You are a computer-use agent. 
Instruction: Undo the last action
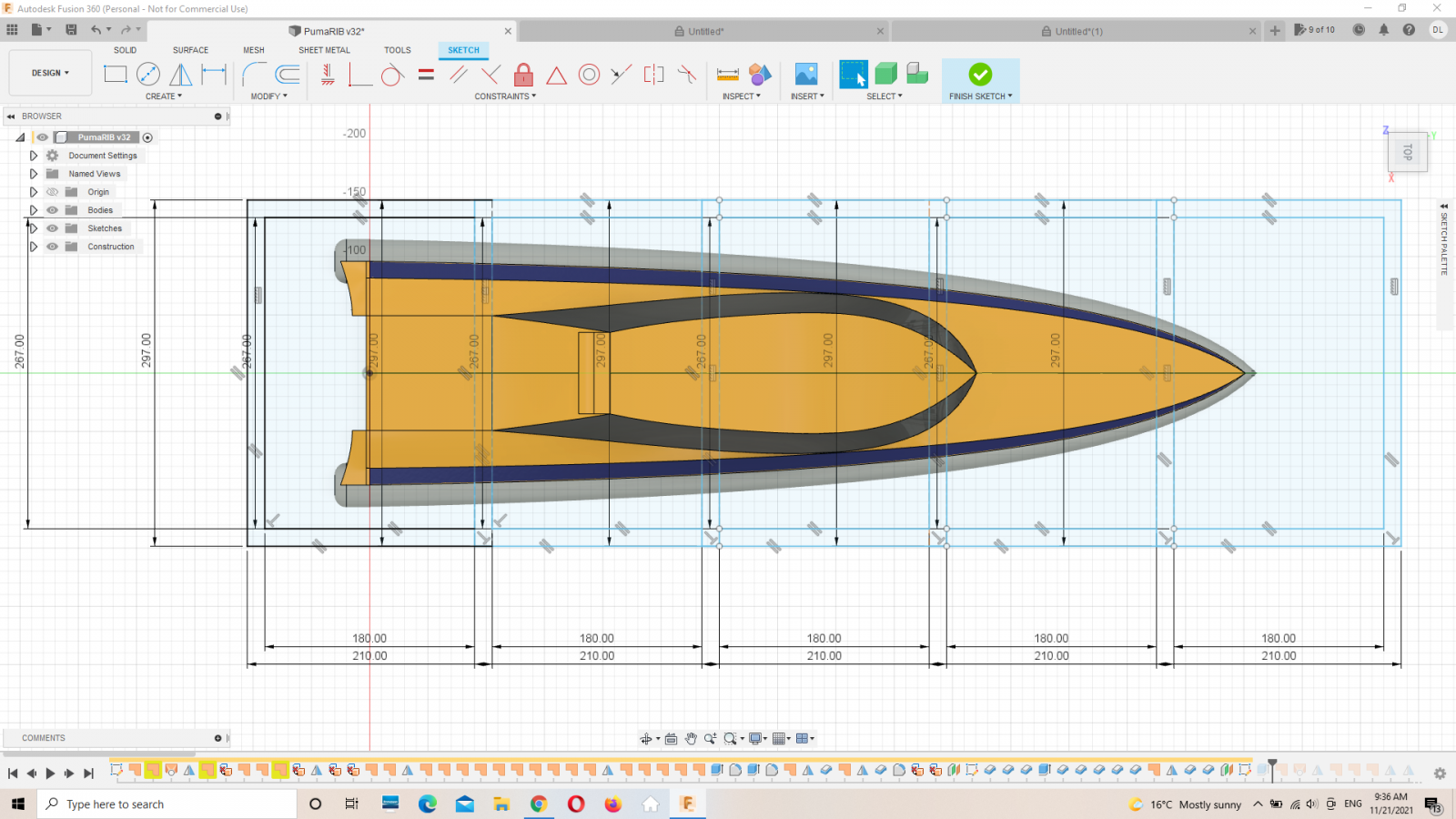[x=96, y=30]
